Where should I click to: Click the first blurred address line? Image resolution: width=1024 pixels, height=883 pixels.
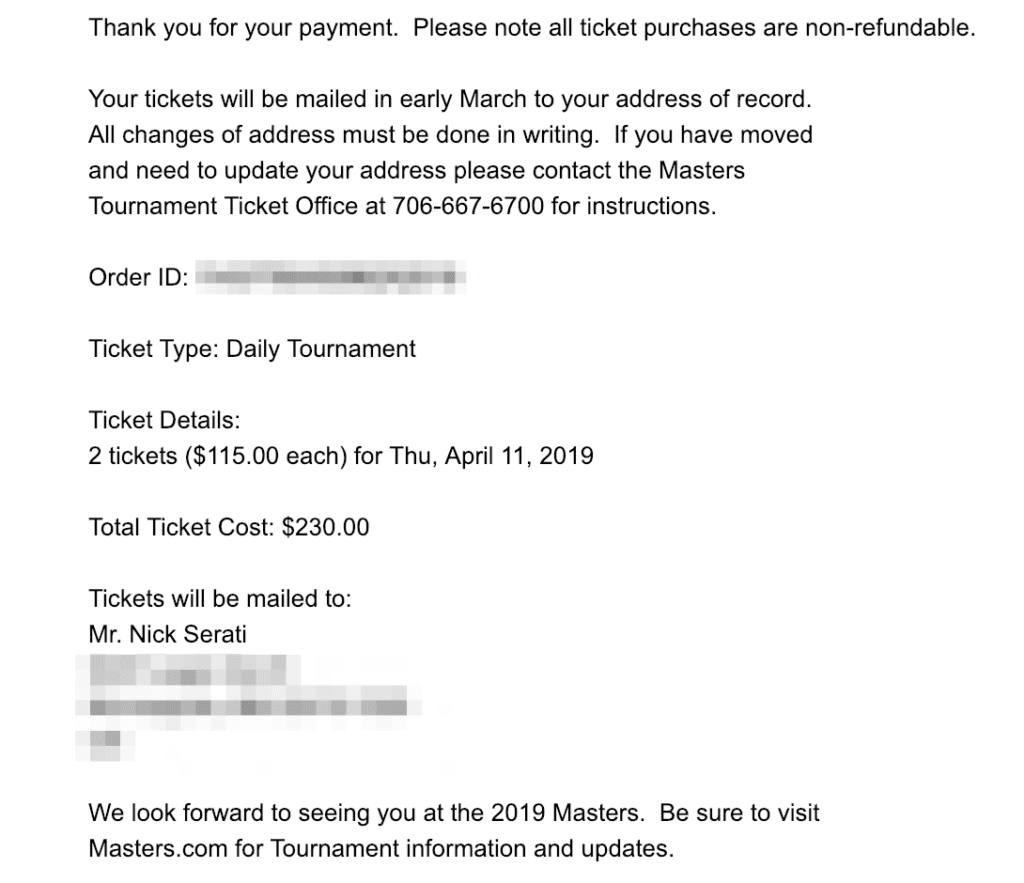(188, 670)
